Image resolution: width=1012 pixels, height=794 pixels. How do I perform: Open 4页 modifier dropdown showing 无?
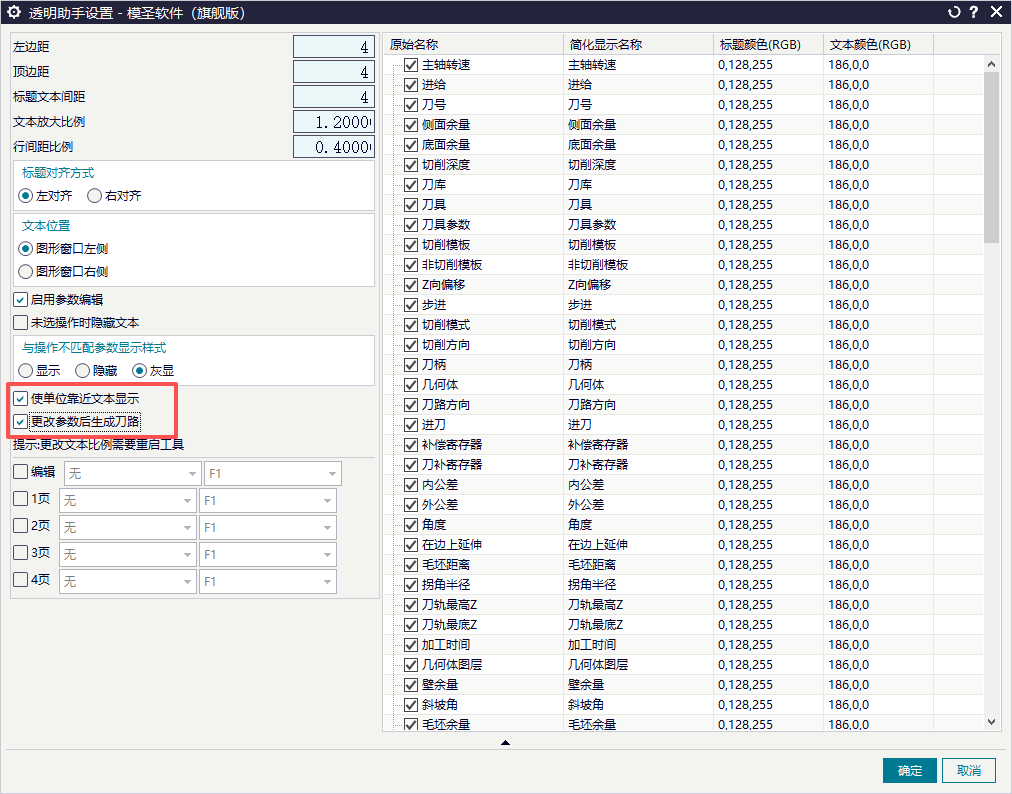(127, 582)
